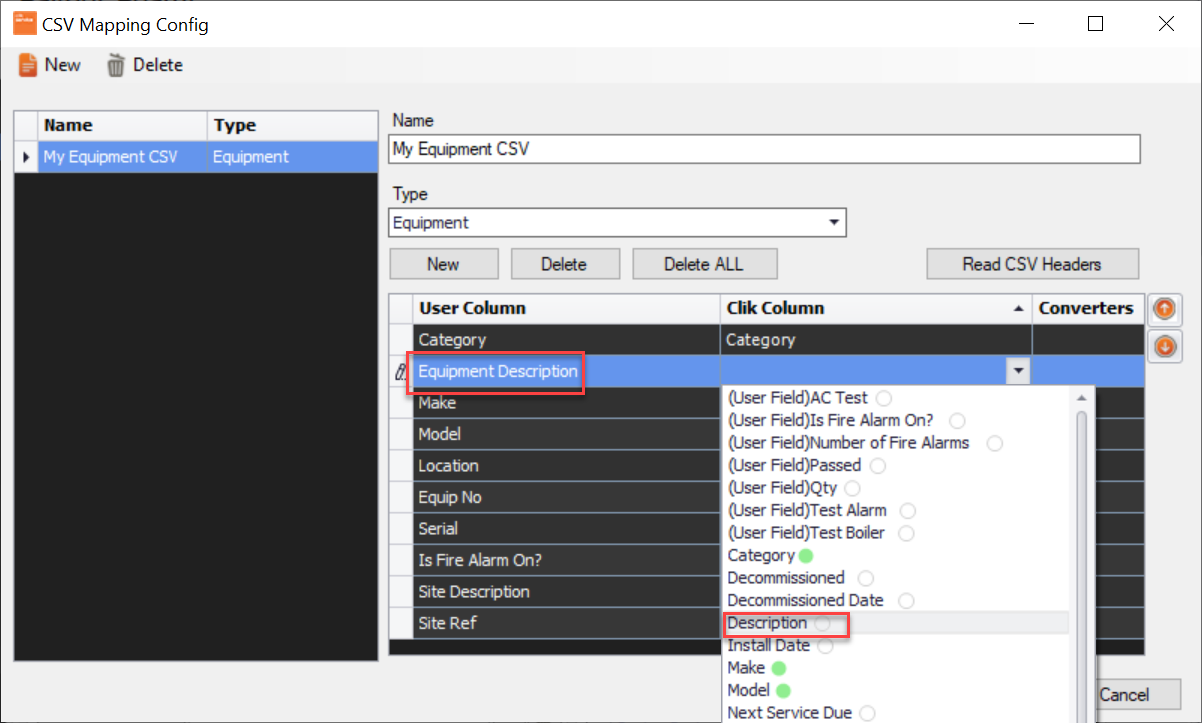Select the Location user column row
Image resolution: width=1202 pixels, height=723 pixels.
click(566, 466)
